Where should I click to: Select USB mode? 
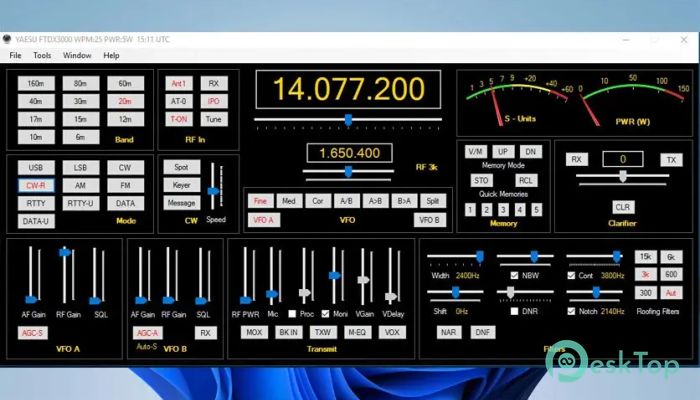[x=36, y=167]
